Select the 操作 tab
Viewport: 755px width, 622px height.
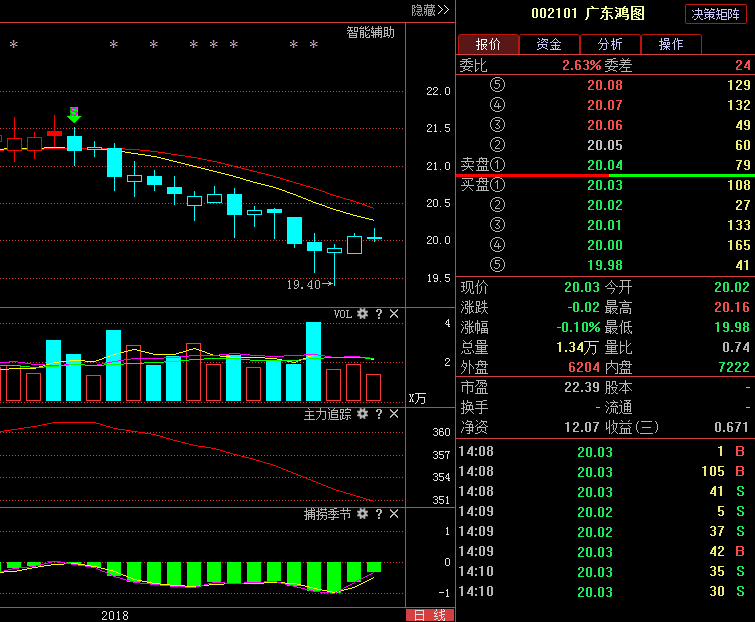coord(671,44)
